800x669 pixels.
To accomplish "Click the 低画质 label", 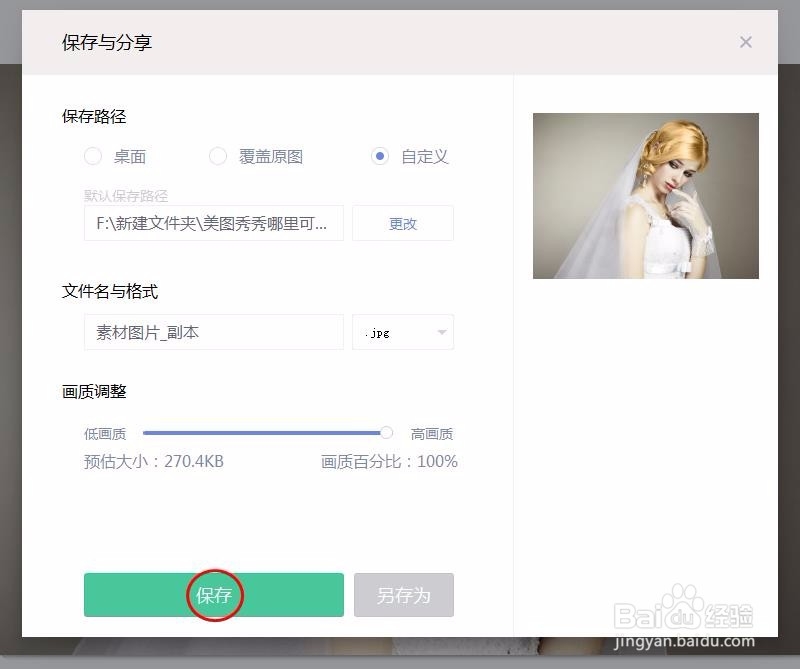I will click(105, 434).
